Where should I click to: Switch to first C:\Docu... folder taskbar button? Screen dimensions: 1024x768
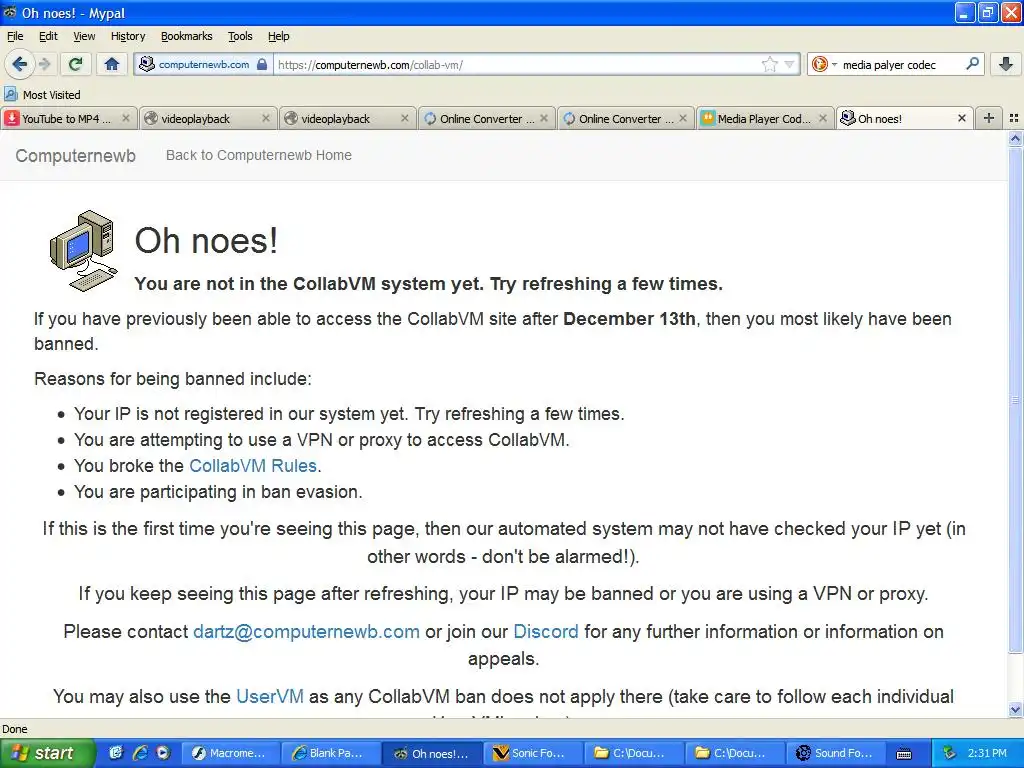coord(633,753)
